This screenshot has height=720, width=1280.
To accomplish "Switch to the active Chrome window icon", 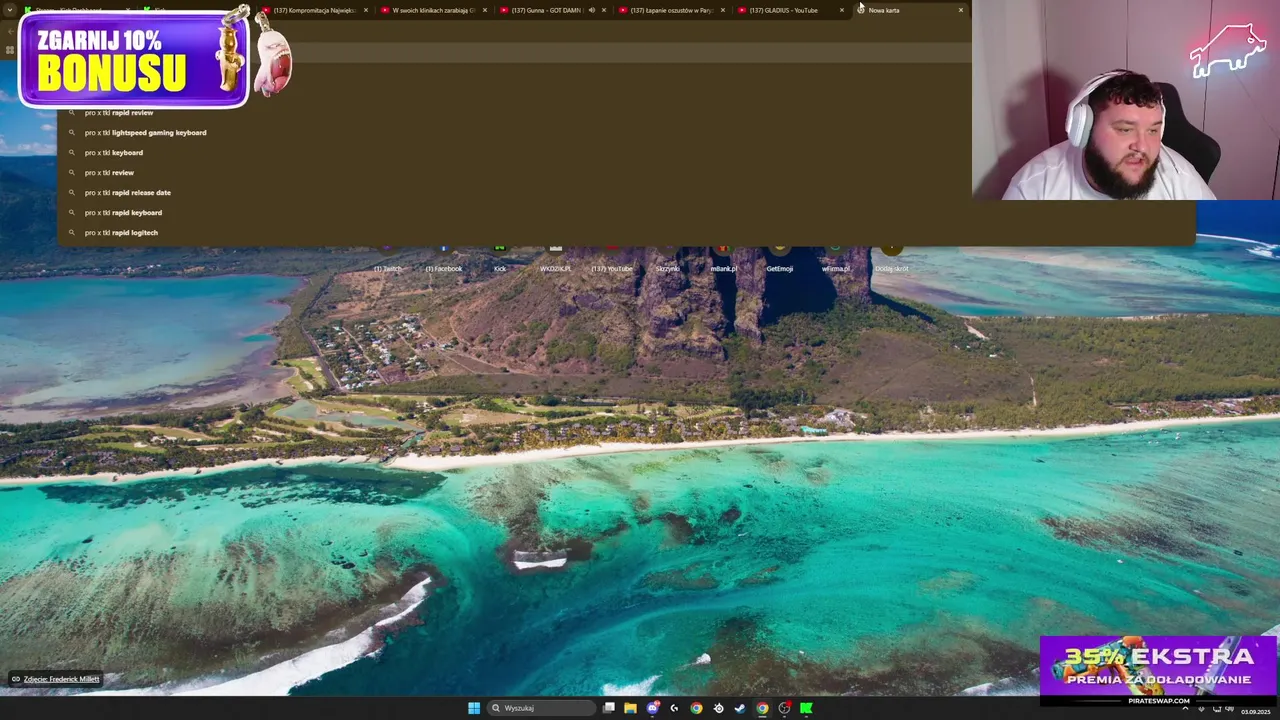I will coord(762,708).
